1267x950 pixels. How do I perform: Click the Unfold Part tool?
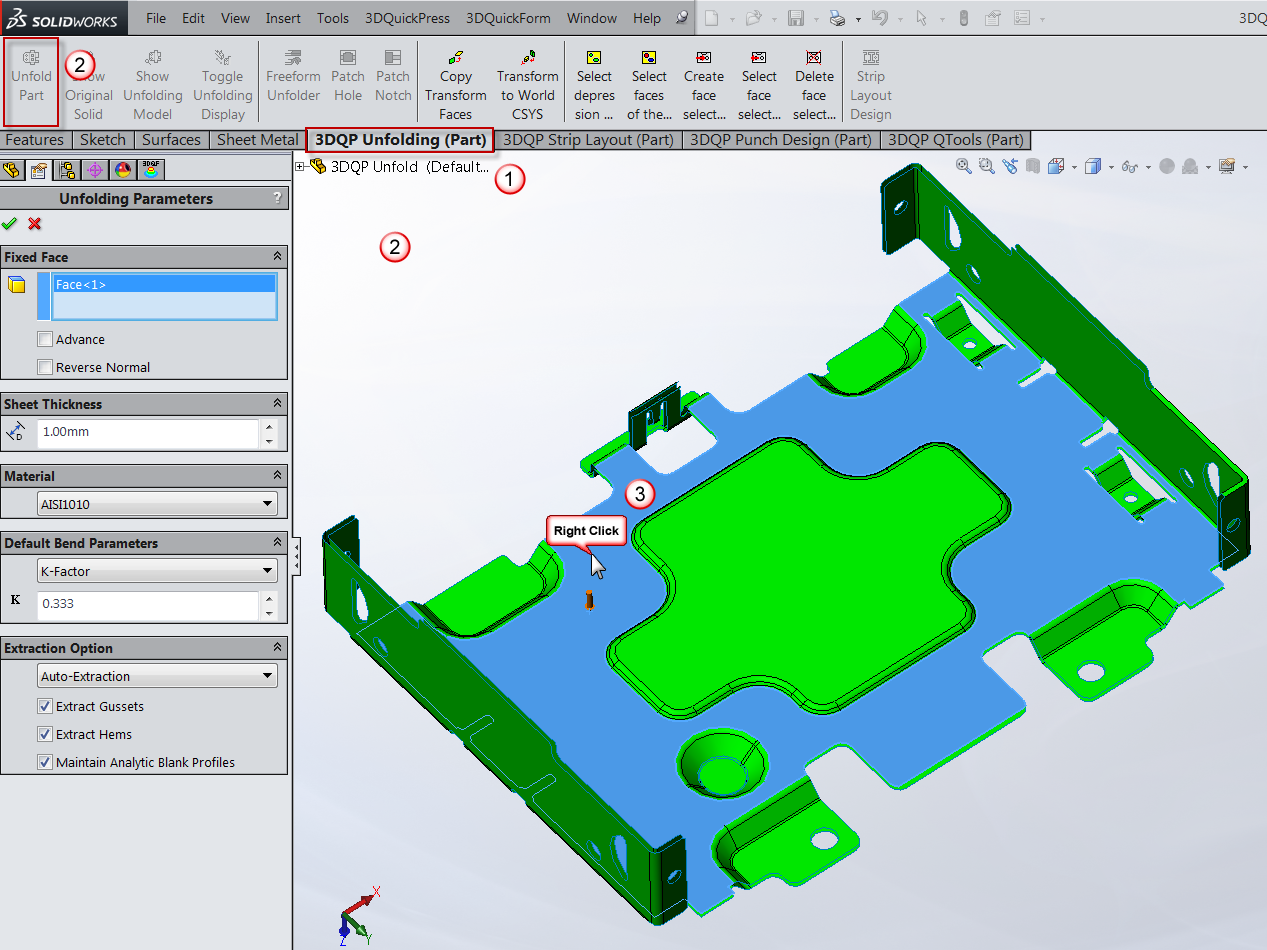[x=32, y=77]
